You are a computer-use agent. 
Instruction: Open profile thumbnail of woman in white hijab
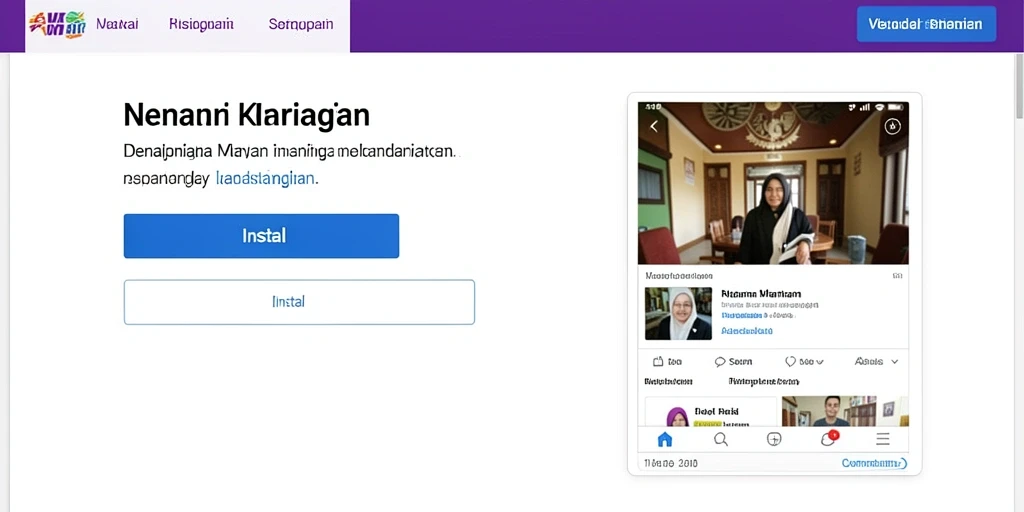(678, 313)
